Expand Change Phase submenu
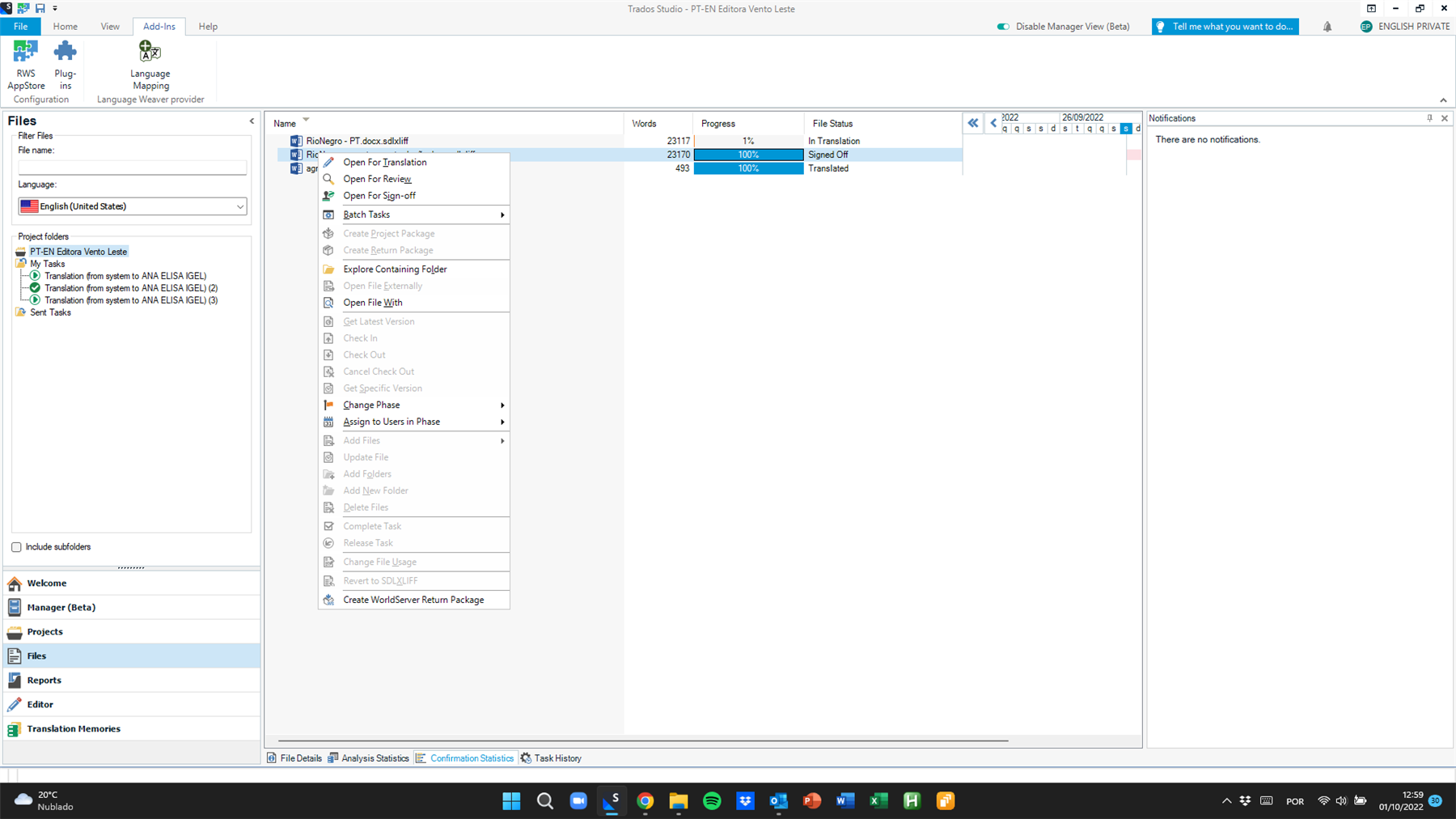The height and width of the screenshot is (819, 1456). (414, 405)
